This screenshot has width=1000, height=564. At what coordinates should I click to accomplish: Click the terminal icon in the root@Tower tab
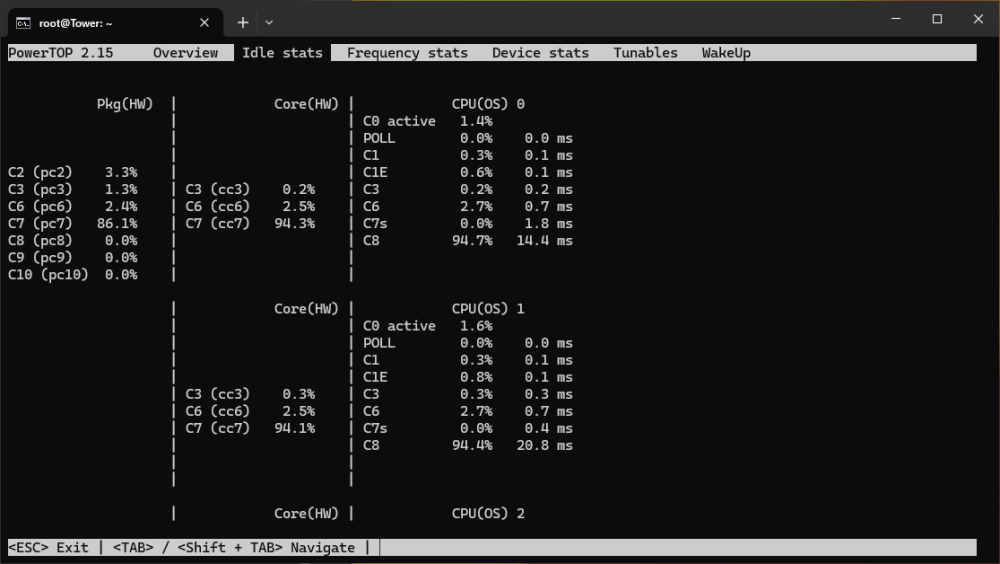tap(24, 23)
